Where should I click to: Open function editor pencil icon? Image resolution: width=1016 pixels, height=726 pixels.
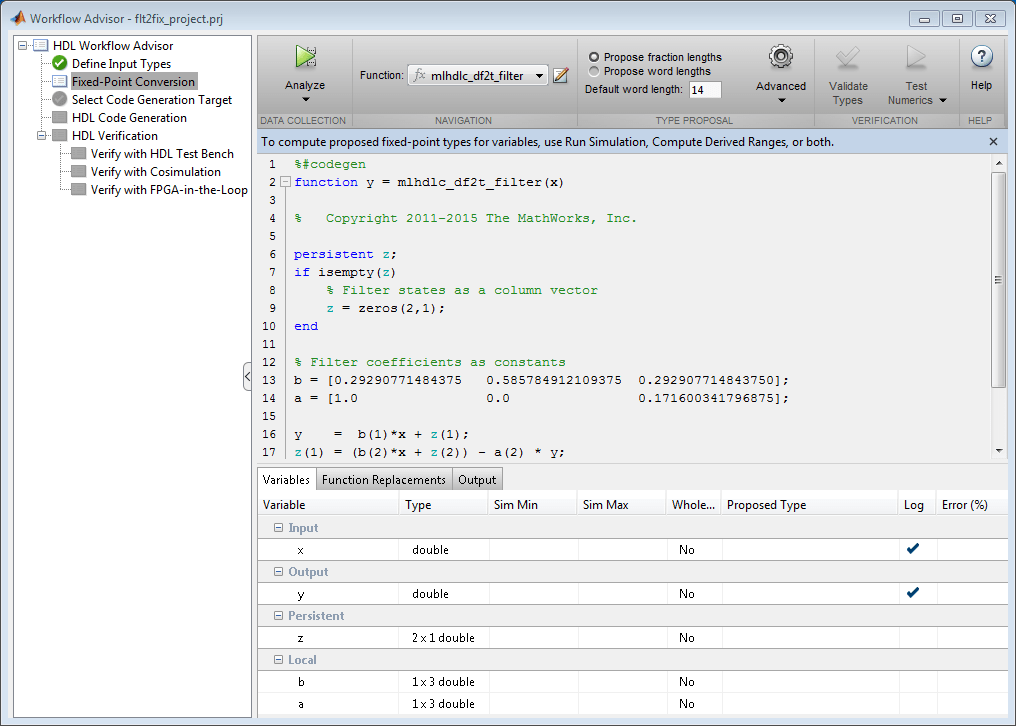(x=561, y=75)
